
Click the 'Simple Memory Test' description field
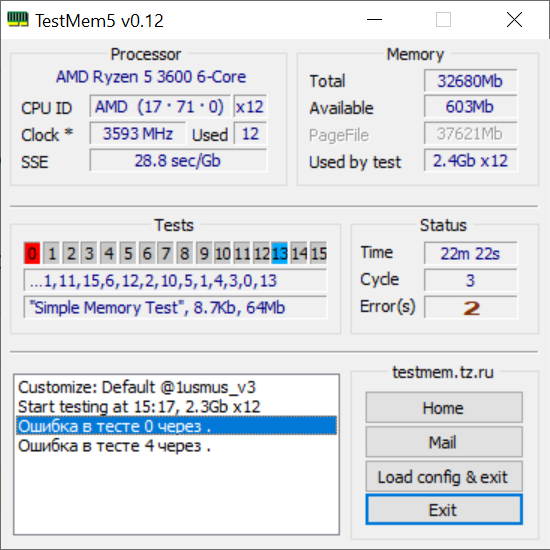(x=175, y=307)
